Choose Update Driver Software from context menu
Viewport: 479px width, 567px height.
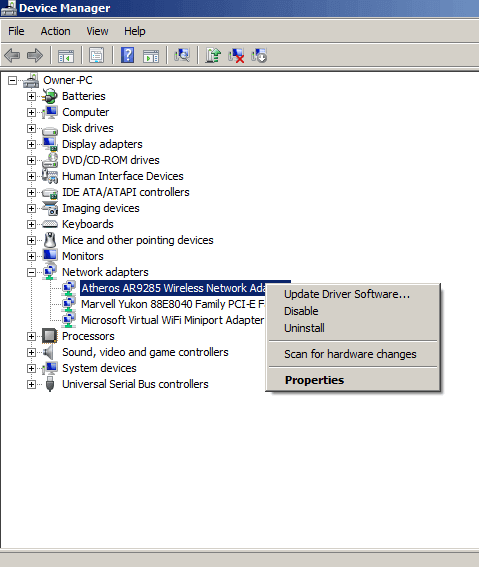[347, 294]
